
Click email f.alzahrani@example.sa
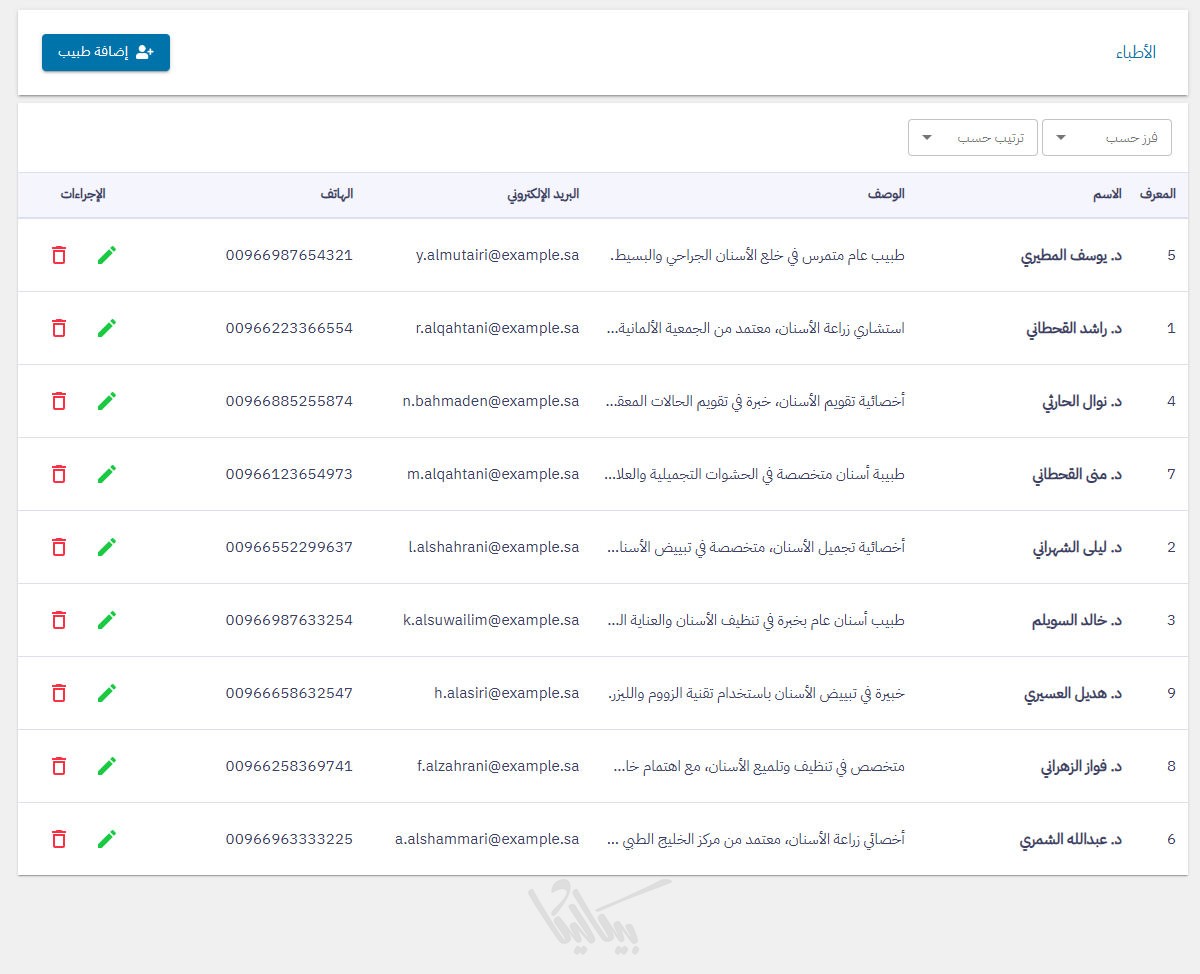pyautogui.click(x=498, y=766)
